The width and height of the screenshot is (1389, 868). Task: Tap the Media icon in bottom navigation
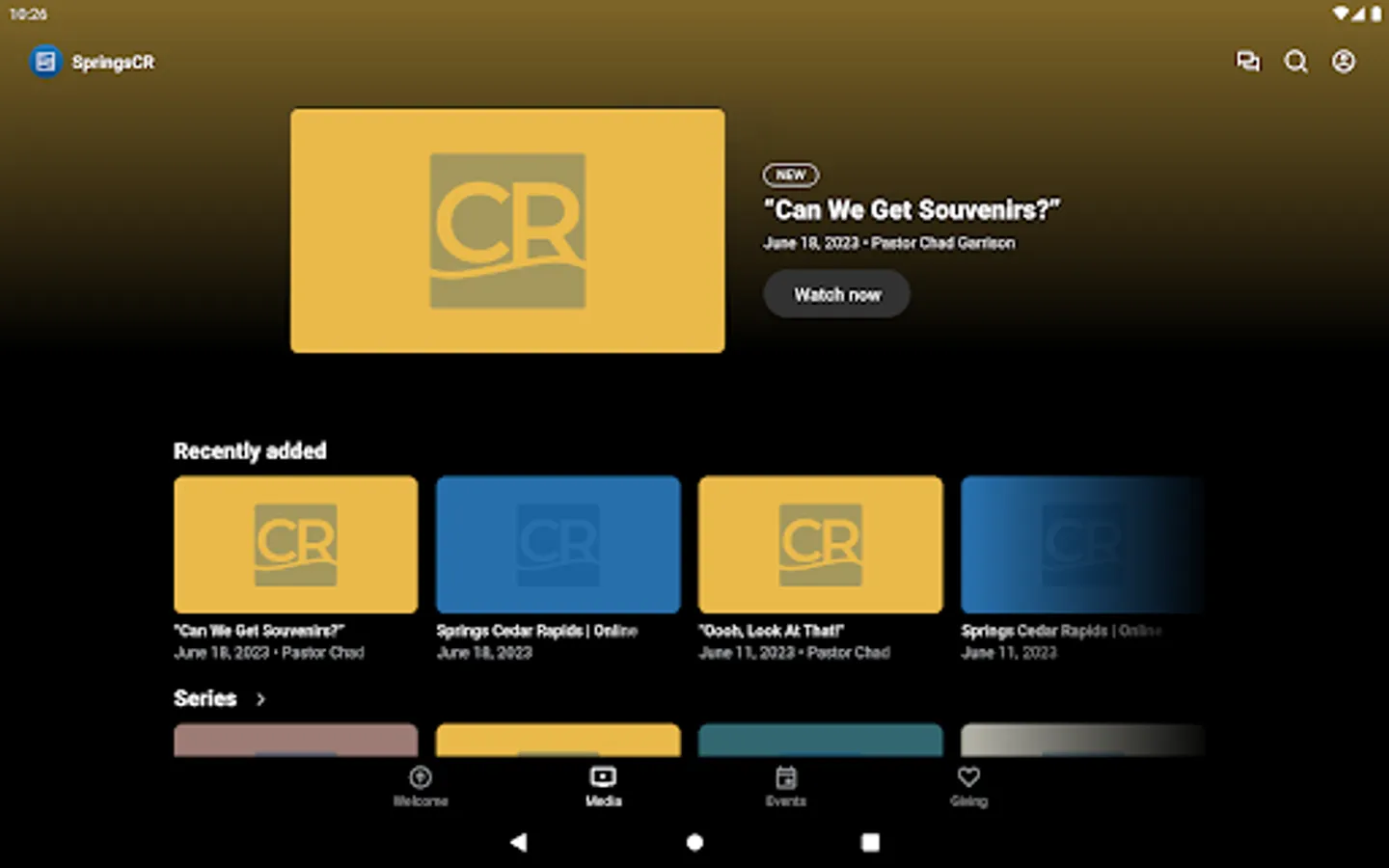pyautogui.click(x=603, y=776)
